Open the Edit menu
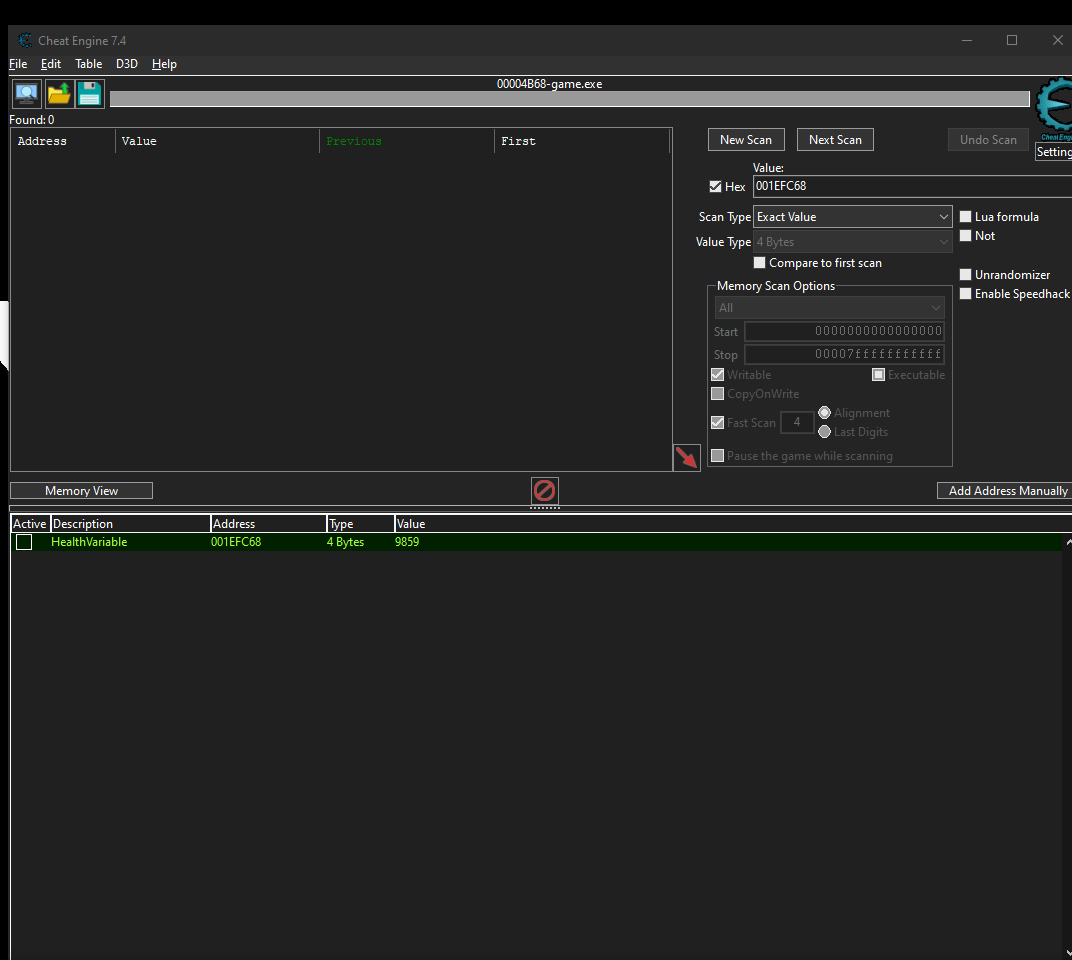 tap(51, 64)
